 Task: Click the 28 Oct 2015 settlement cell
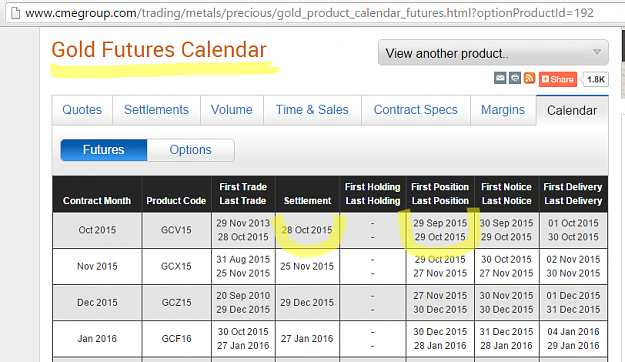click(307, 230)
